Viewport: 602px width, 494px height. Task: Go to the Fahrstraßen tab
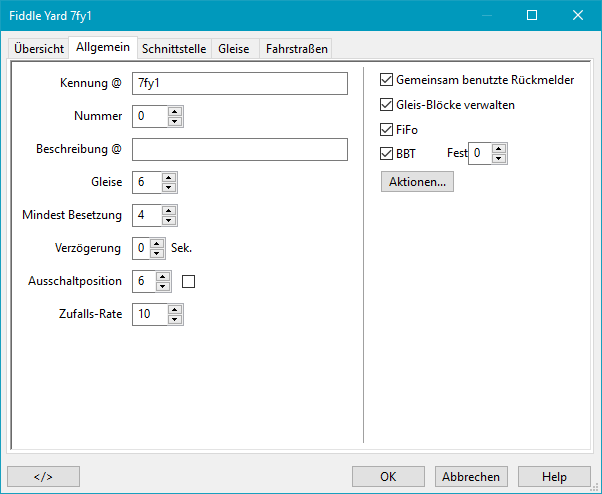point(296,48)
